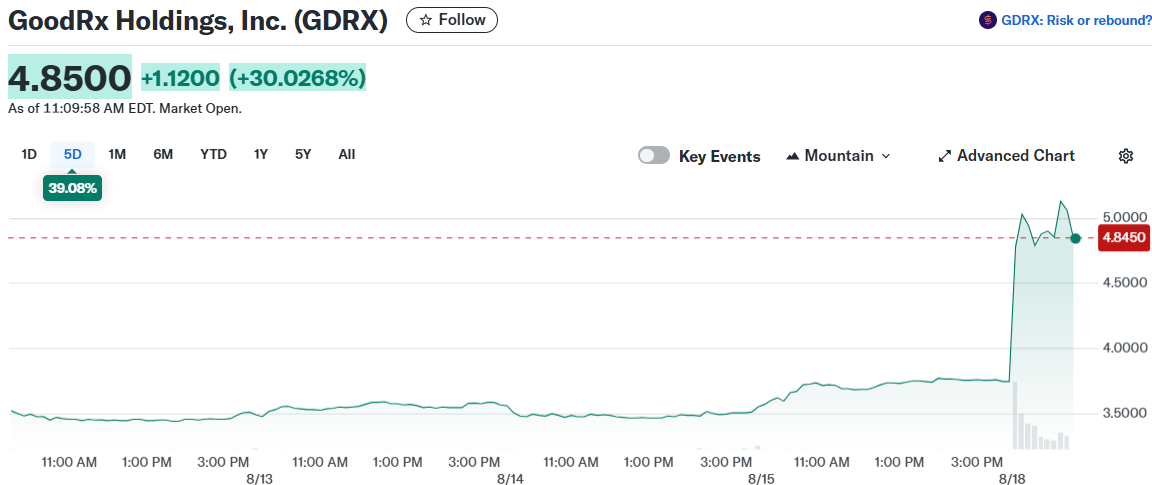Click the (+30.0268%) percent change value

click(x=298, y=77)
